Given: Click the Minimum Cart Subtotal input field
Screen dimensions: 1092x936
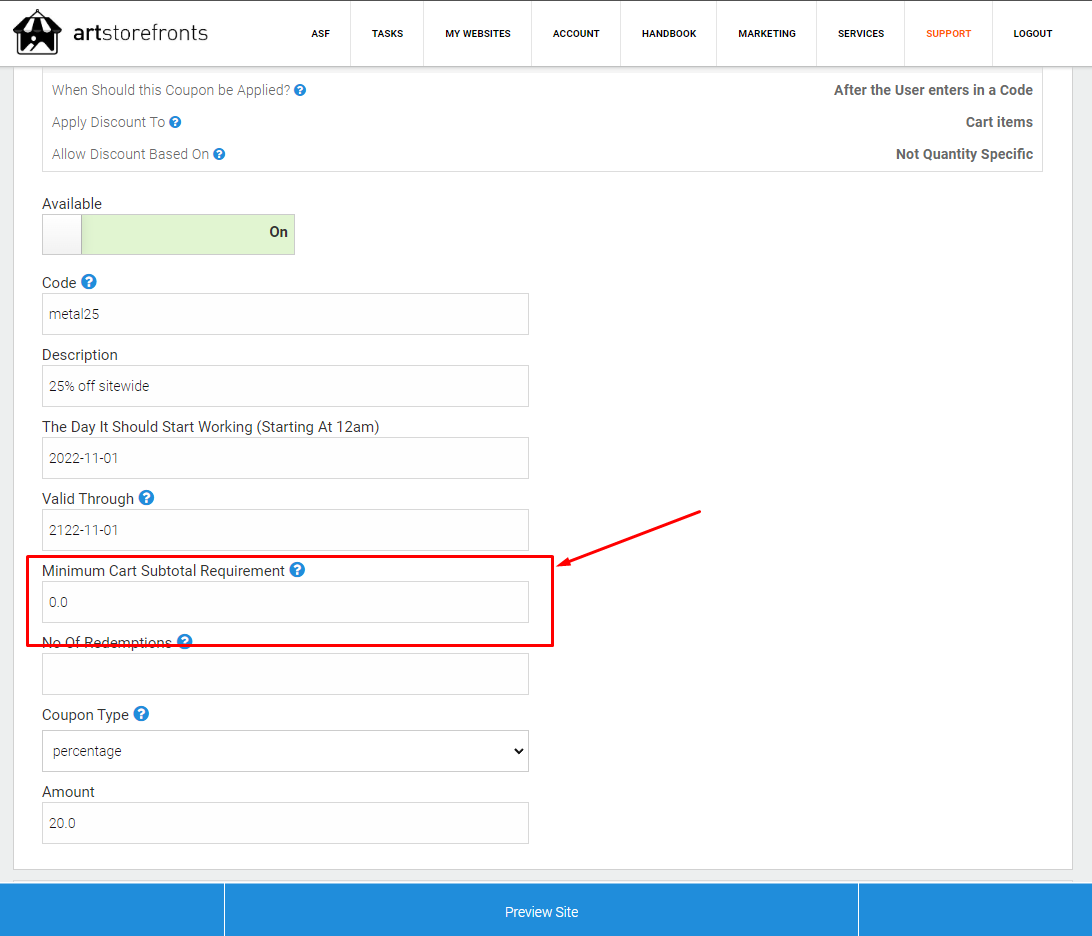Looking at the screenshot, I should pyautogui.click(x=286, y=602).
